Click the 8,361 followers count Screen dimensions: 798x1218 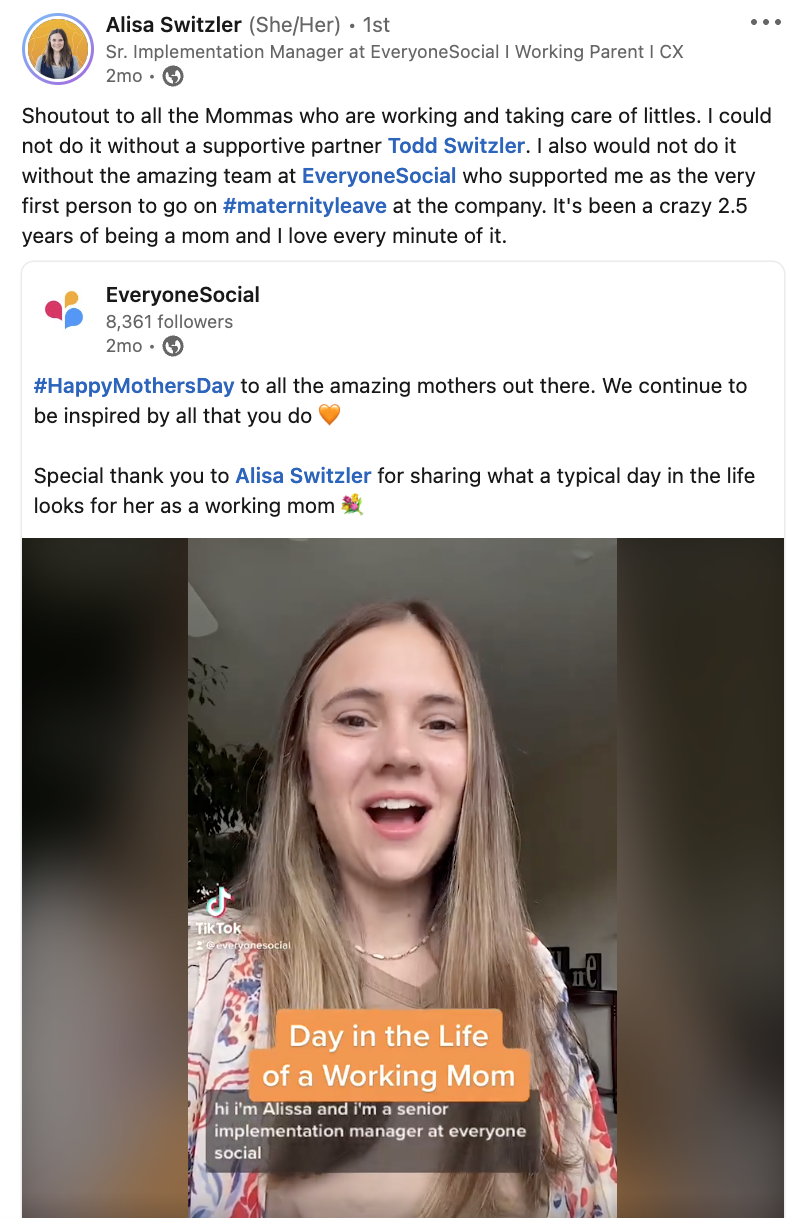(170, 322)
